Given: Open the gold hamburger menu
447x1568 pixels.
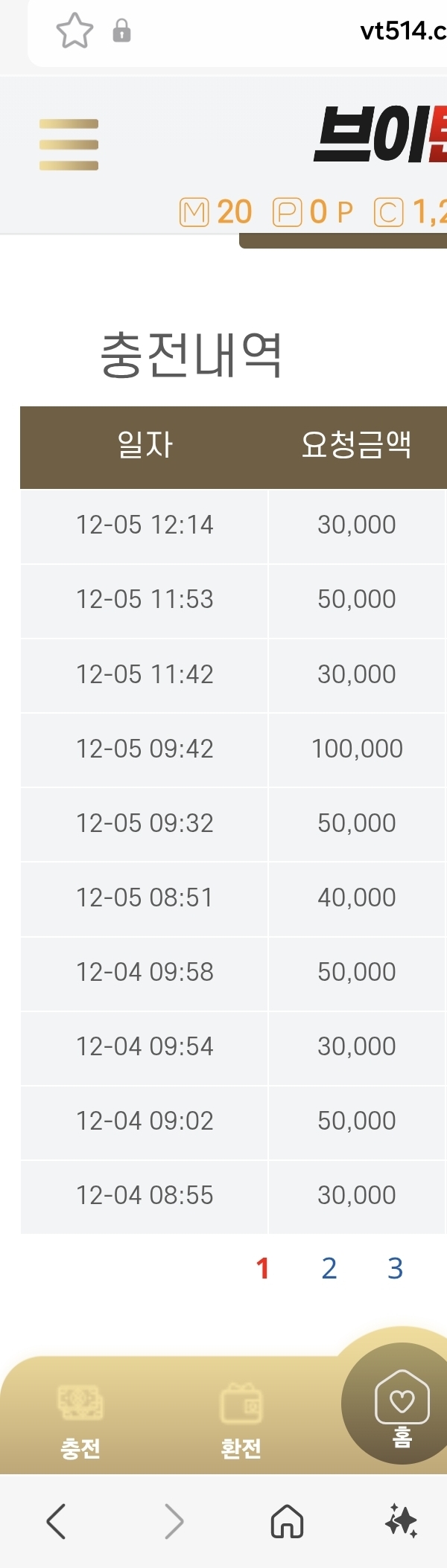Looking at the screenshot, I should (69, 144).
